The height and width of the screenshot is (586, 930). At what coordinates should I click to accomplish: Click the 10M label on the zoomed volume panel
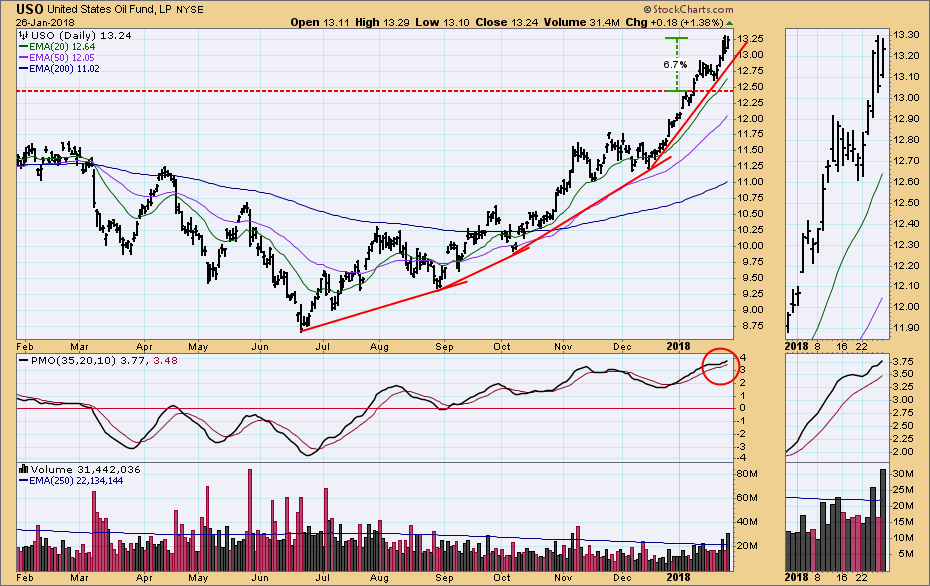tap(903, 538)
